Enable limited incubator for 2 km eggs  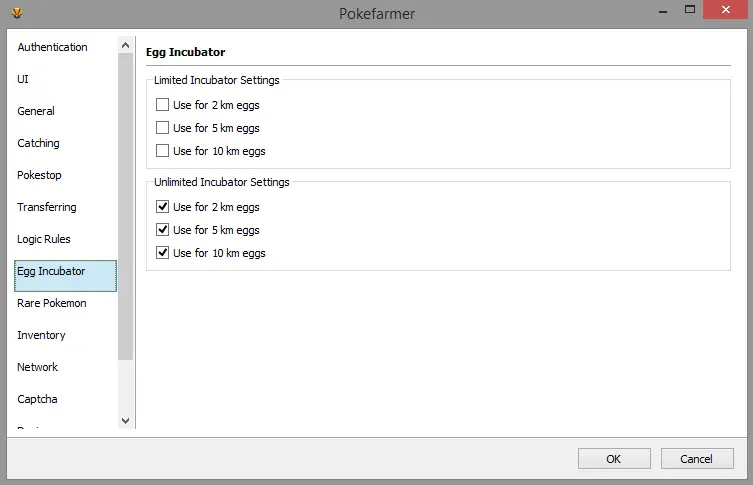click(x=162, y=105)
